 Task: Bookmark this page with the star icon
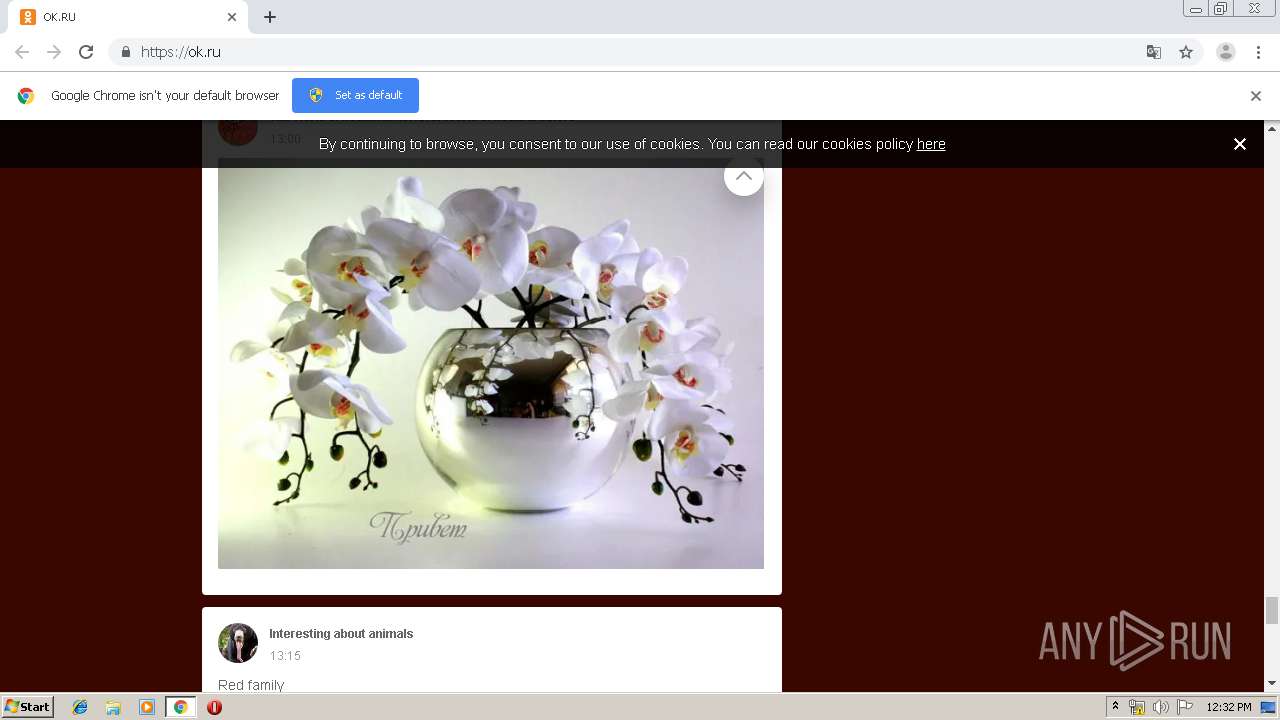tap(1186, 52)
